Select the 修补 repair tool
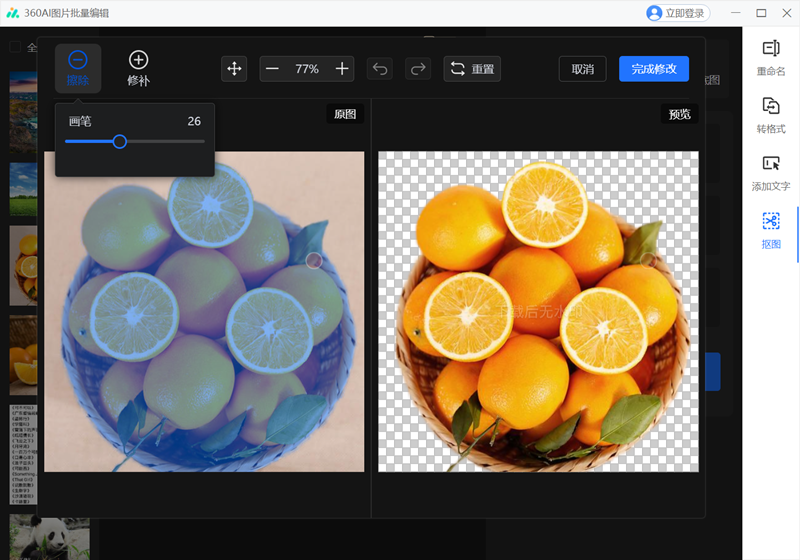The height and width of the screenshot is (560, 800). 138,68
